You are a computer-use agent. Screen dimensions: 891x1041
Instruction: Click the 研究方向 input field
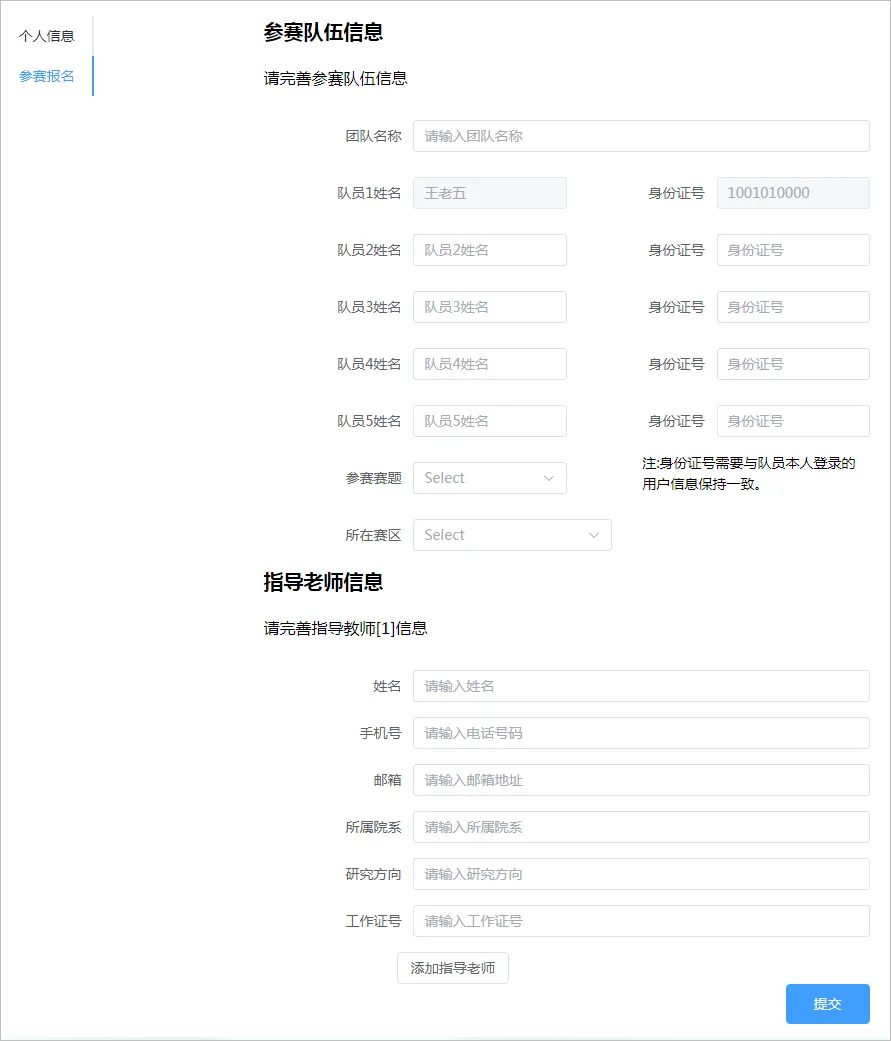point(640,874)
